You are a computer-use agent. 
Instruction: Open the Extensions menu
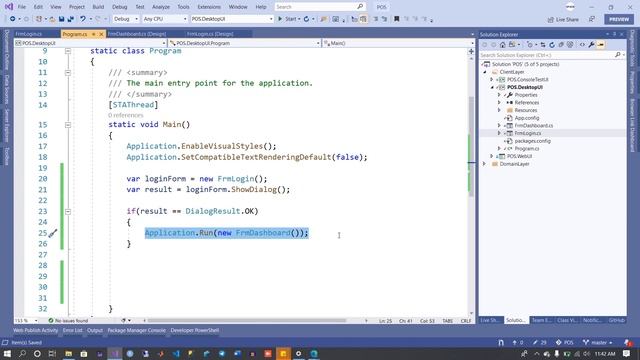coord(209,7)
